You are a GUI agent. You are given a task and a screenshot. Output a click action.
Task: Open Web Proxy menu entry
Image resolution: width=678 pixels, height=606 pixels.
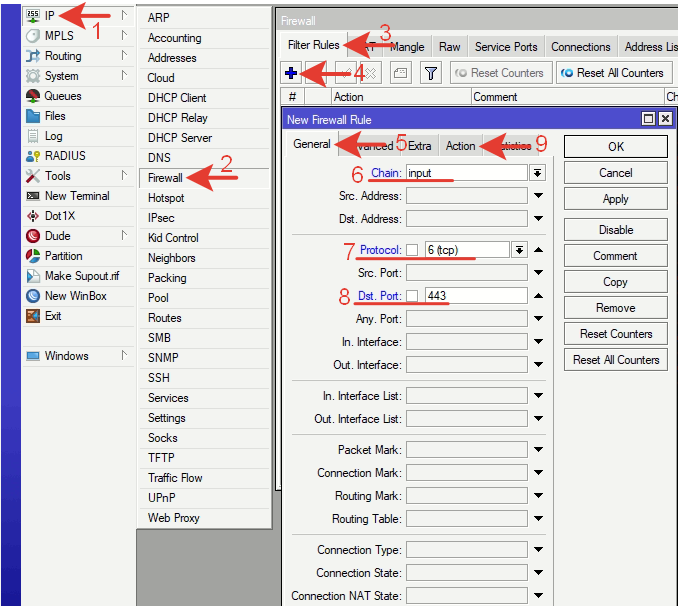tap(205, 518)
